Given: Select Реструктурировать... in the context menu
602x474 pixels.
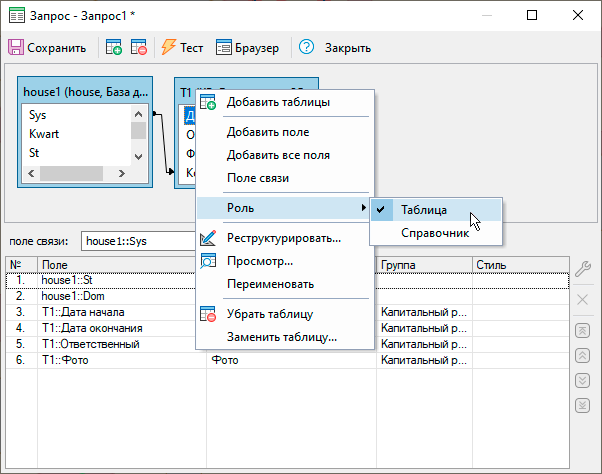Looking at the screenshot, I should 284,238.
